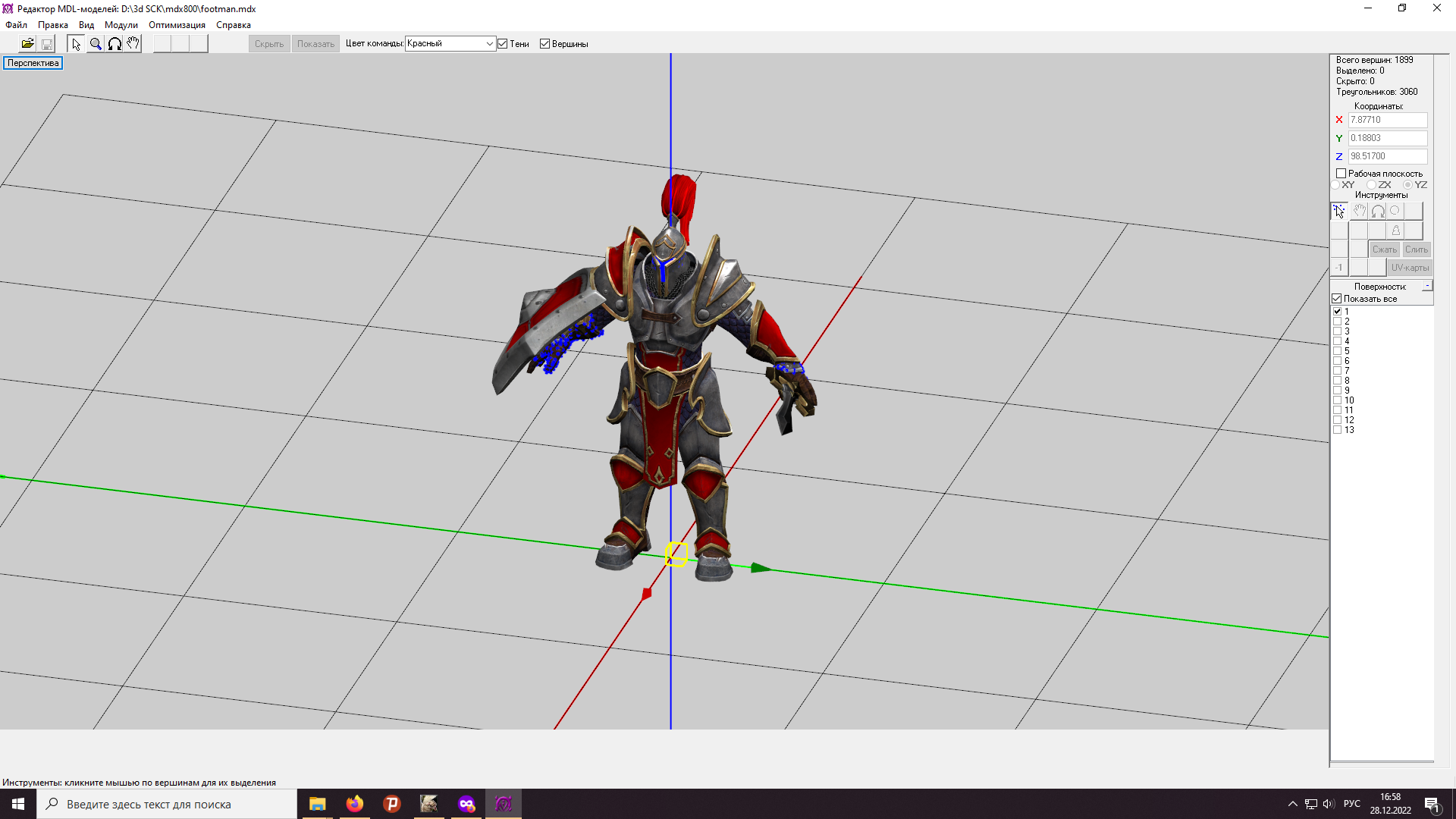Click the X coordinate input field

pos(1387,120)
